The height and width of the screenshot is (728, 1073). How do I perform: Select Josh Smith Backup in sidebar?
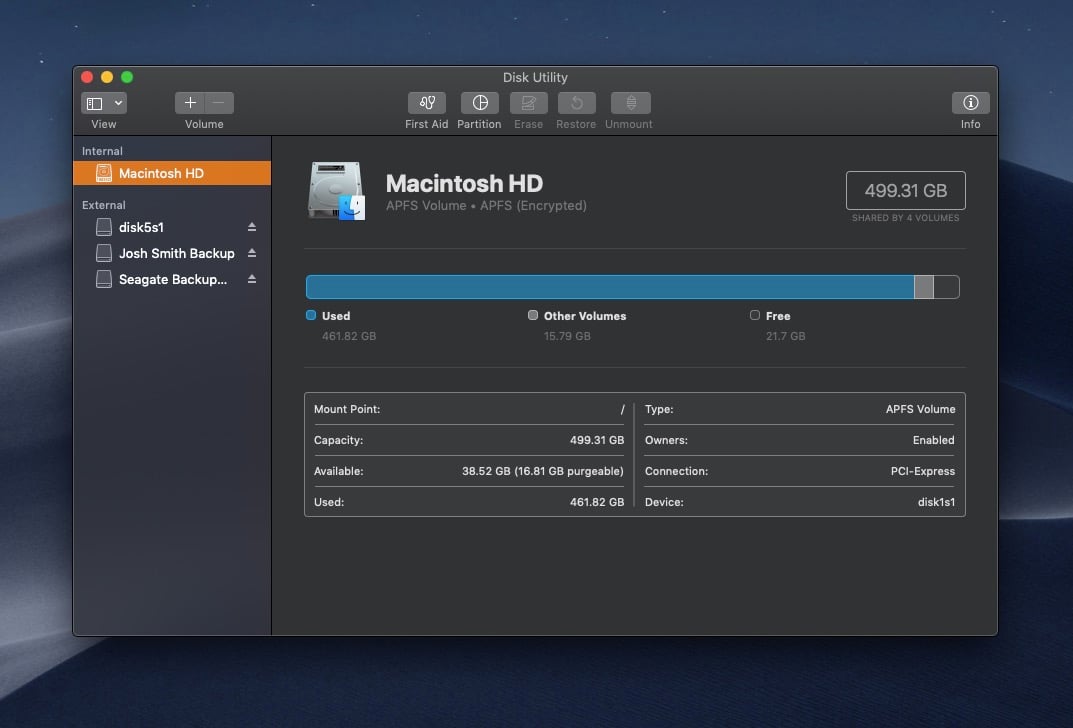point(172,253)
